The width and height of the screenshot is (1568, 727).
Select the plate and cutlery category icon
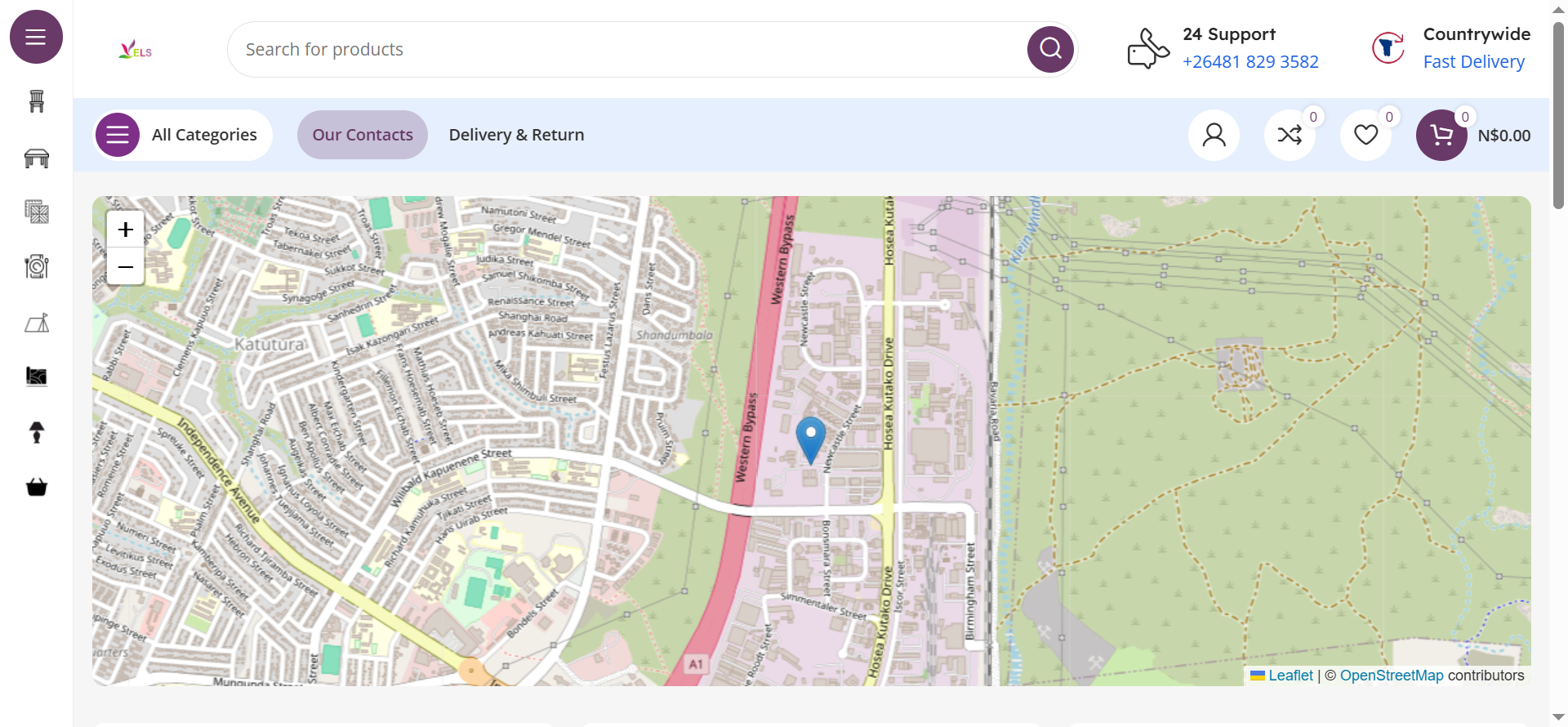click(x=37, y=266)
